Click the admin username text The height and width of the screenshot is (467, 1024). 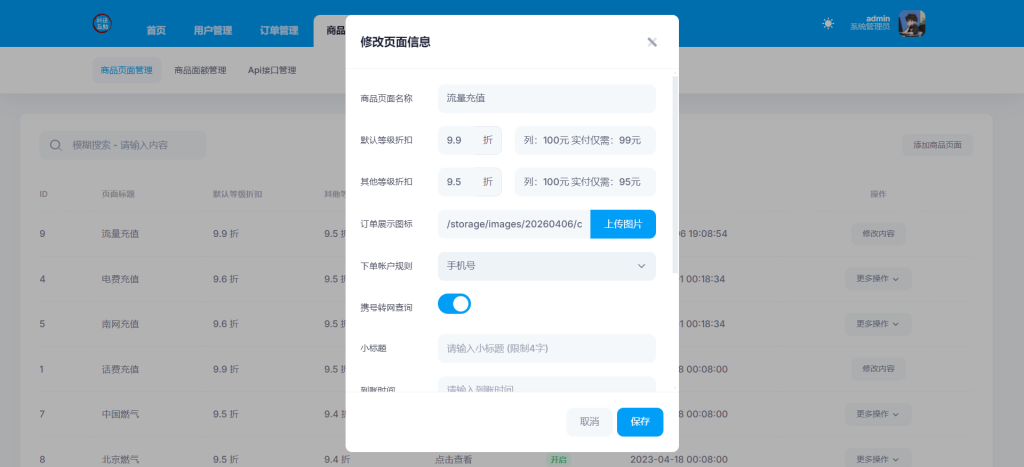pos(878,18)
